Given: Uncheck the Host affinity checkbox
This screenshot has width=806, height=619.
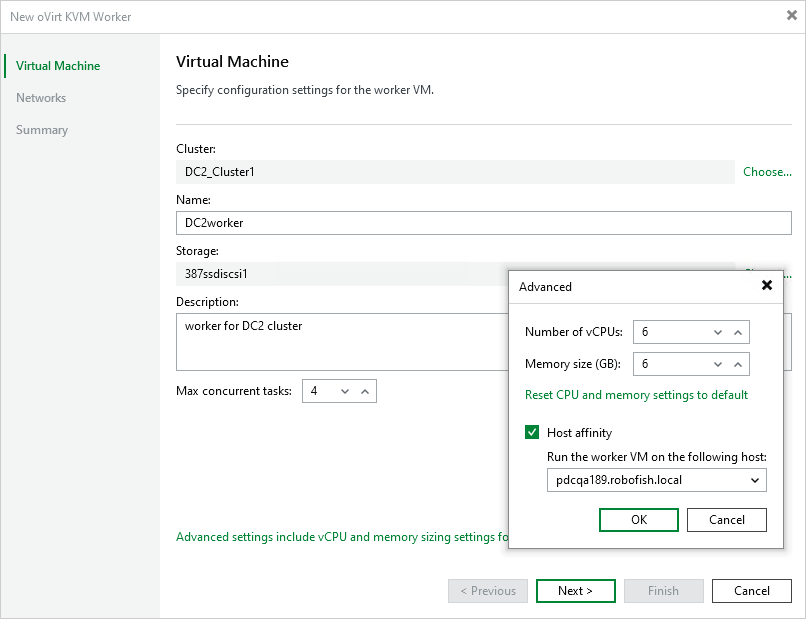Looking at the screenshot, I should pos(532,432).
